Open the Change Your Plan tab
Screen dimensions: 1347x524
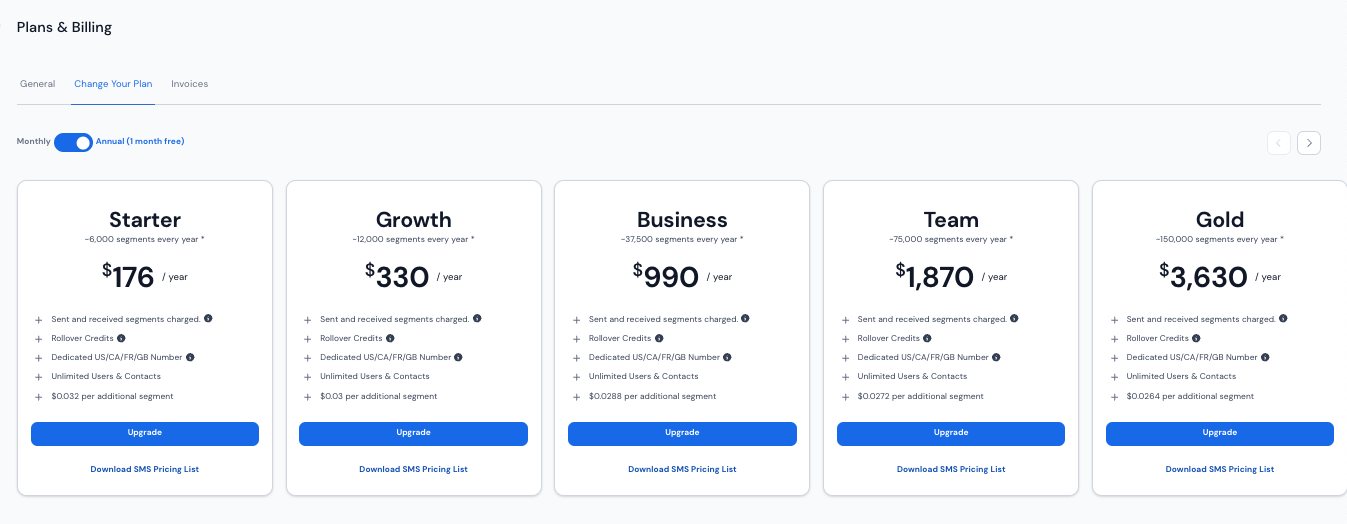tap(113, 84)
